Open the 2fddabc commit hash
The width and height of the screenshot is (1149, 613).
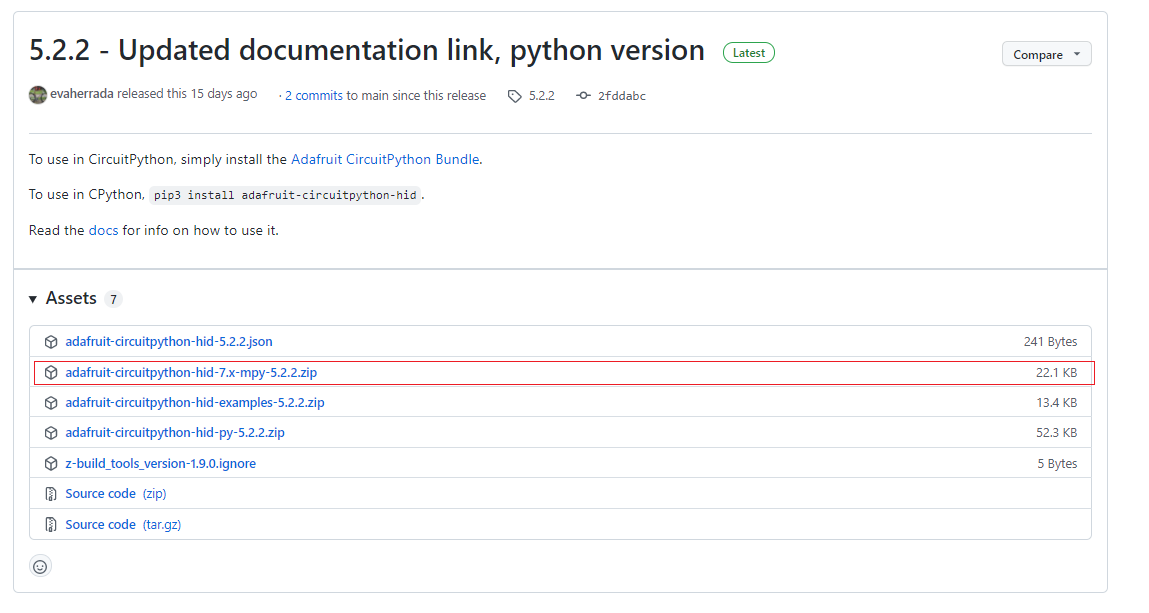[x=621, y=96]
